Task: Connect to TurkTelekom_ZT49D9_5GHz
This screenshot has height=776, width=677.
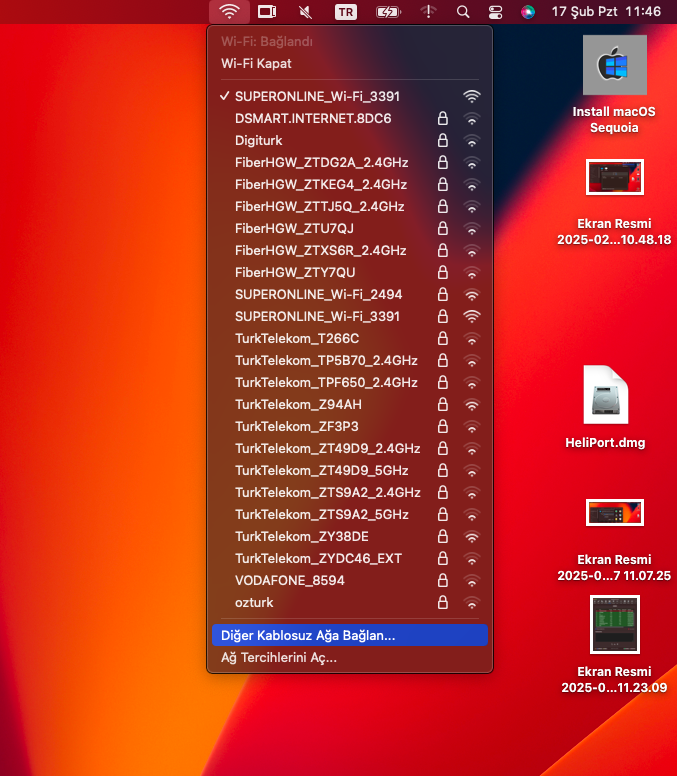Action: 350,471
